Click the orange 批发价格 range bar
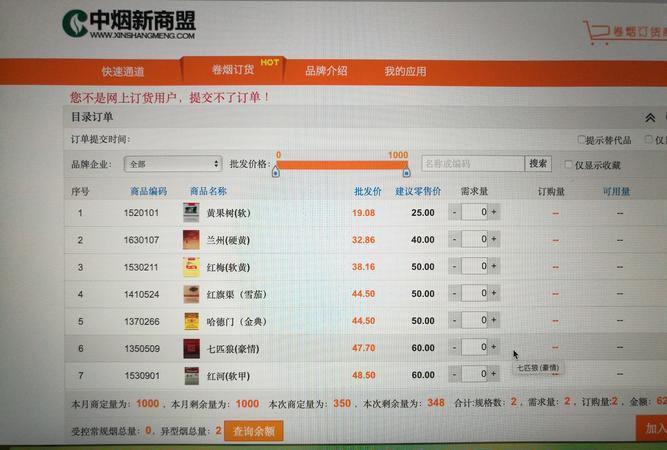This screenshot has height=450, width=667. click(342, 165)
